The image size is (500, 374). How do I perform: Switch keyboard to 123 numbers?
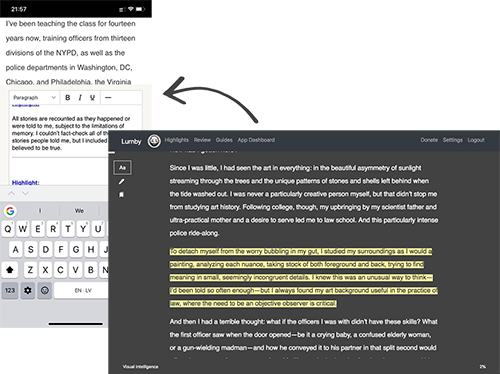coord(10,290)
